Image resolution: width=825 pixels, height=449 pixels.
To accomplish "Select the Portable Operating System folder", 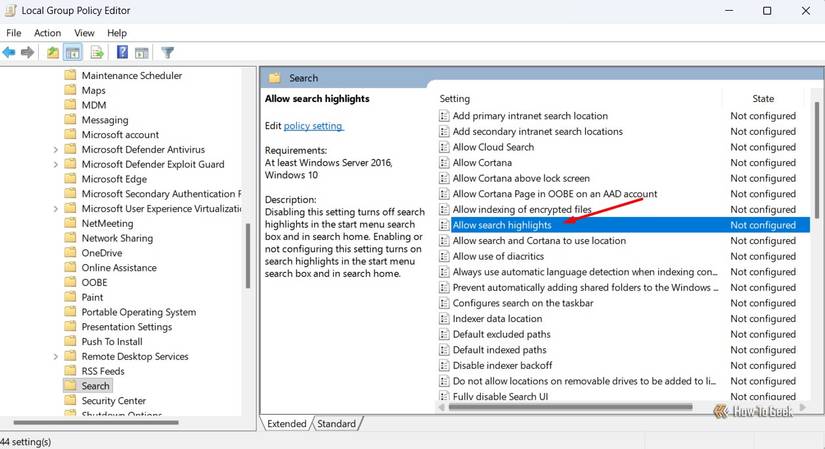I will tap(138, 312).
